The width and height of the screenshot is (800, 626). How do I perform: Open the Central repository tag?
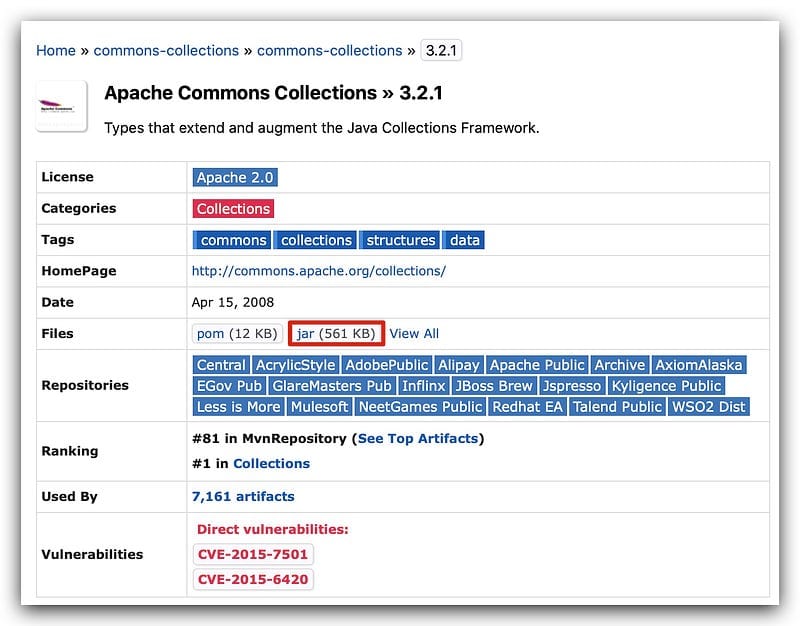tap(220, 365)
